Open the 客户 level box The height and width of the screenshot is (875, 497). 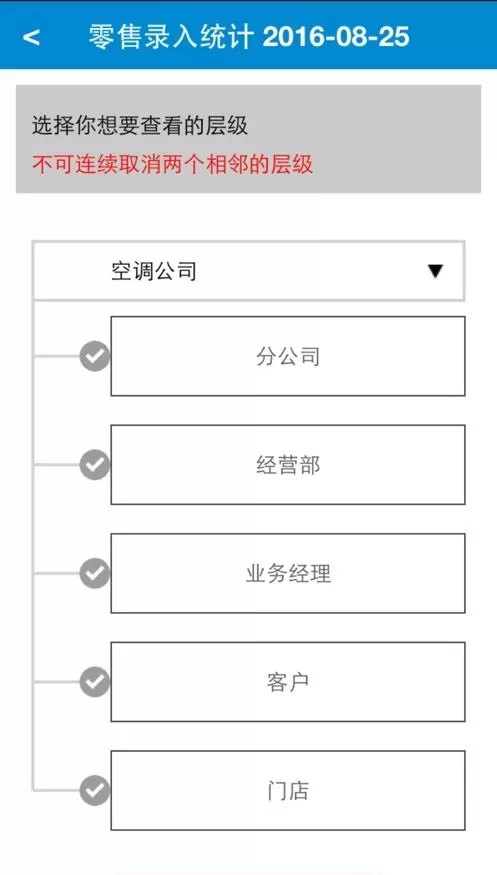coord(288,682)
